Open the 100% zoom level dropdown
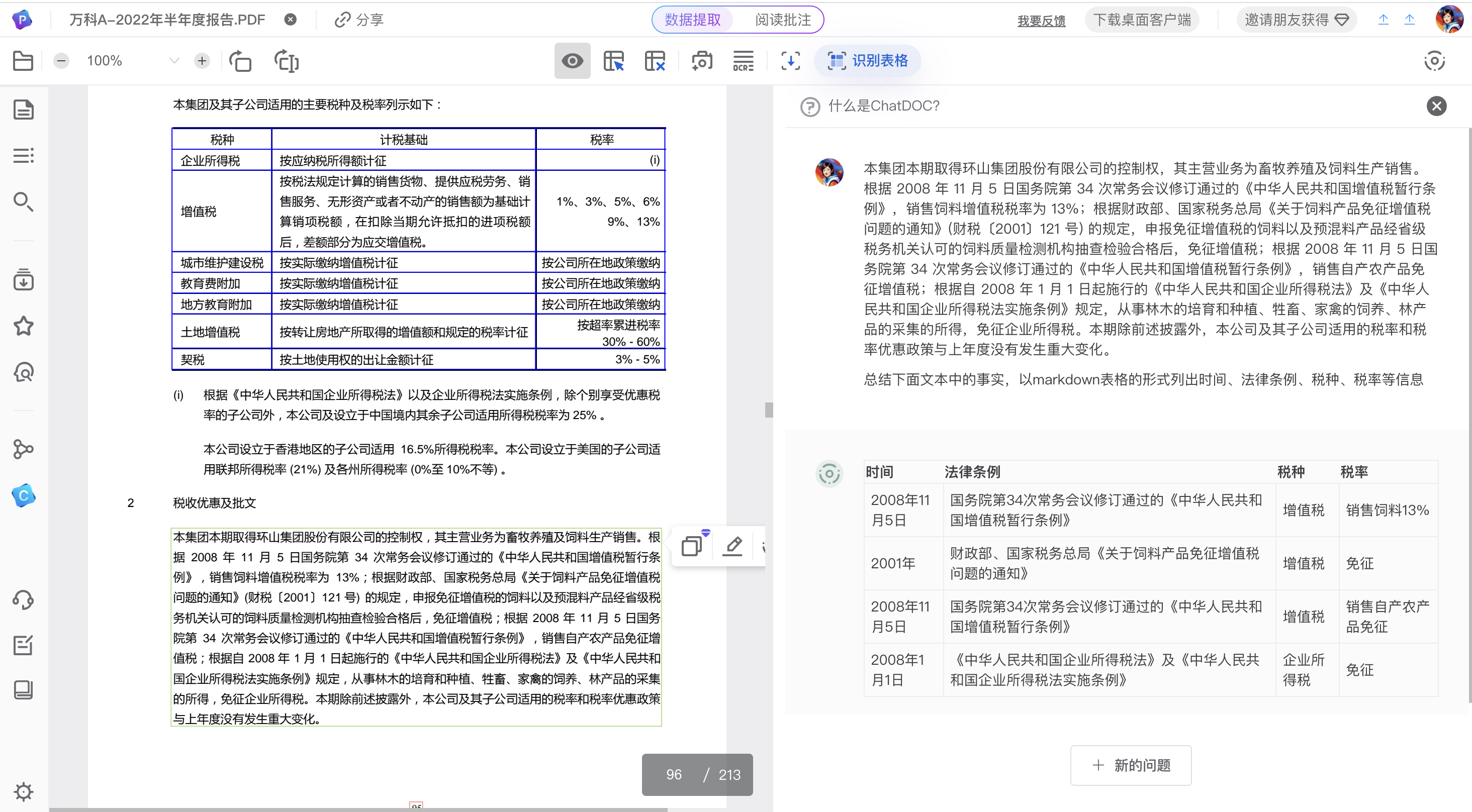Viewport: 1472px width, 812px height. pyautogui.click(x=174, y=60)
